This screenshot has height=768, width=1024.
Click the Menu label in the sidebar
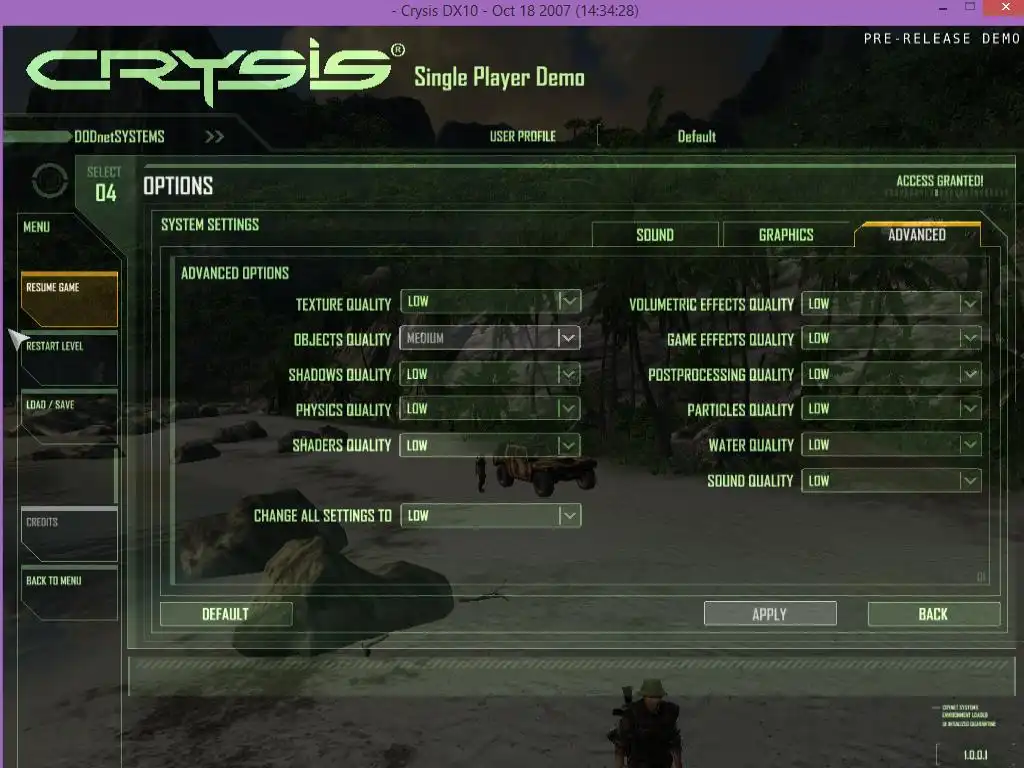tap(37, 227)
